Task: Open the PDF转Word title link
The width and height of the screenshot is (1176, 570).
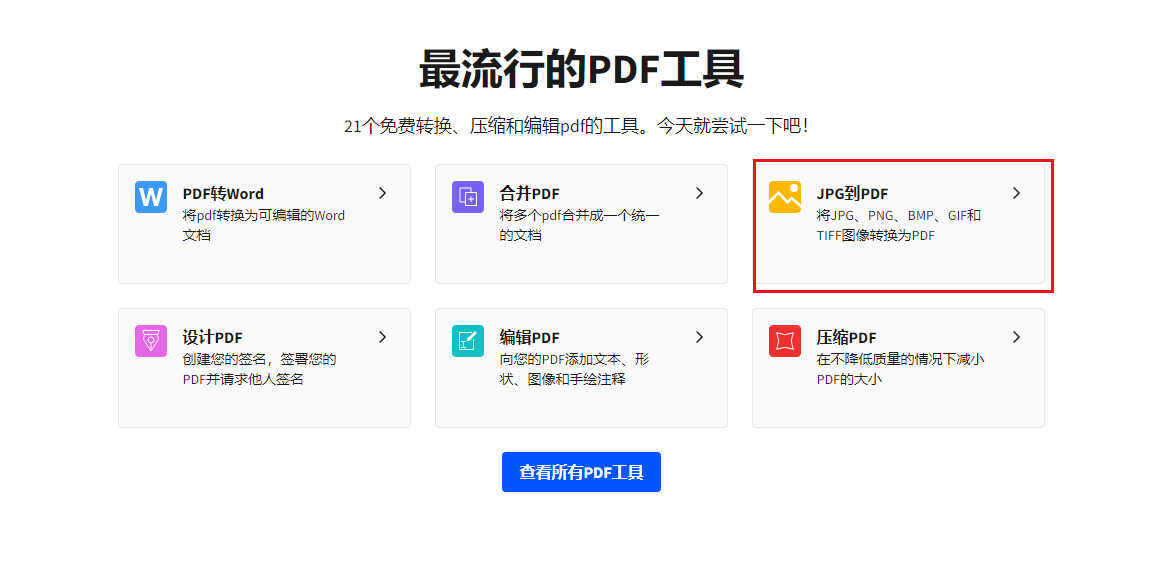Action: [223, 194]
